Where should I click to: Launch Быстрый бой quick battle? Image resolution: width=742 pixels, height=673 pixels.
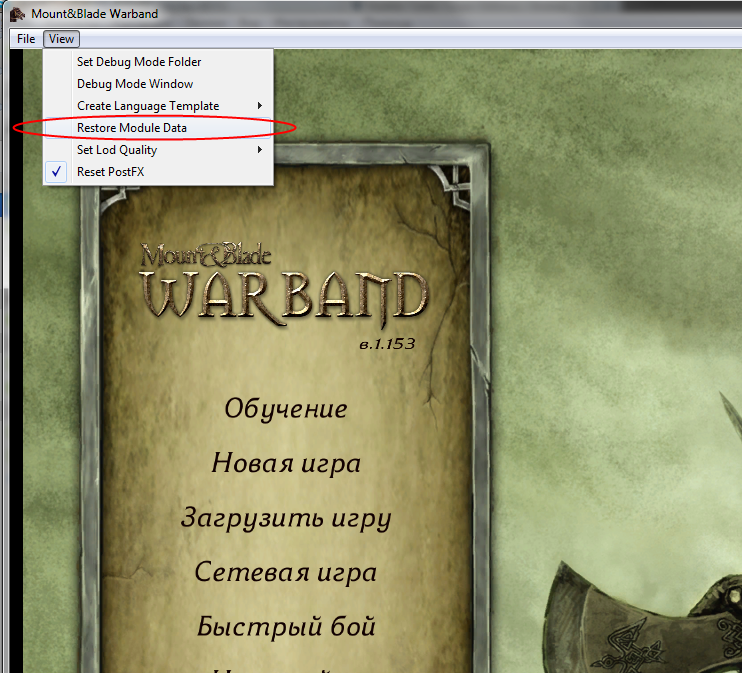(286, 627)
